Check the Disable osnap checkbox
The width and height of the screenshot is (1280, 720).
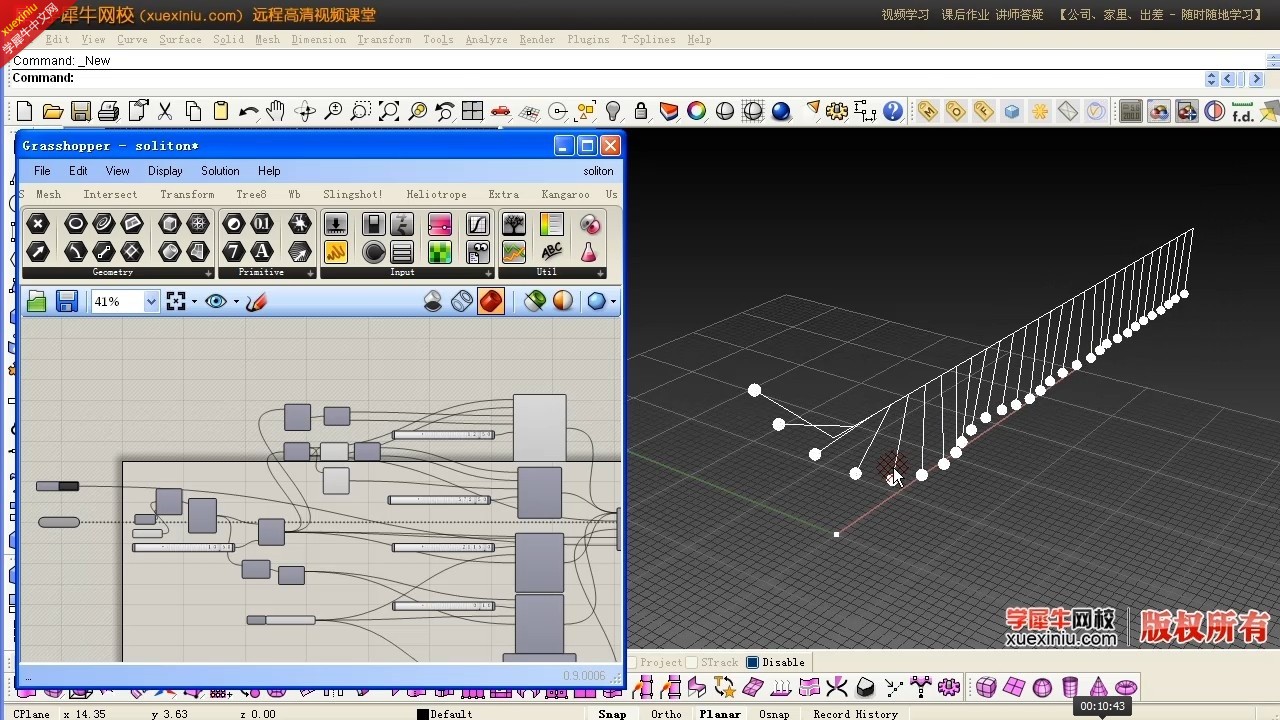pyautogui.click(x=753, y=662)
